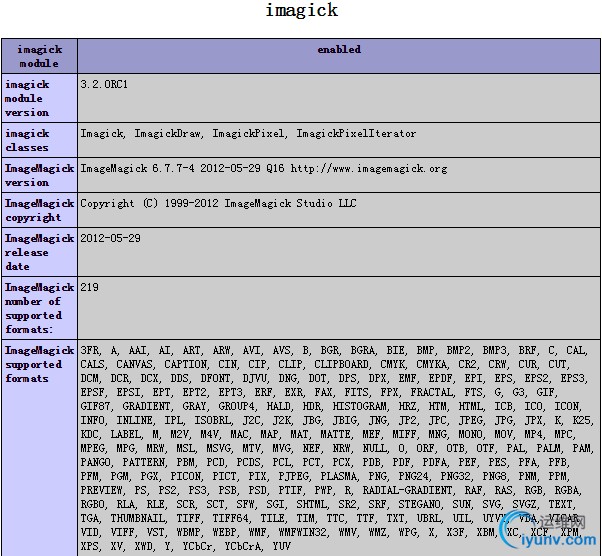Image resolution: width=602 pixels, height=556 pixels.
Task: Click the 'BMP3' format entry
Action: (x=494, y=350)
